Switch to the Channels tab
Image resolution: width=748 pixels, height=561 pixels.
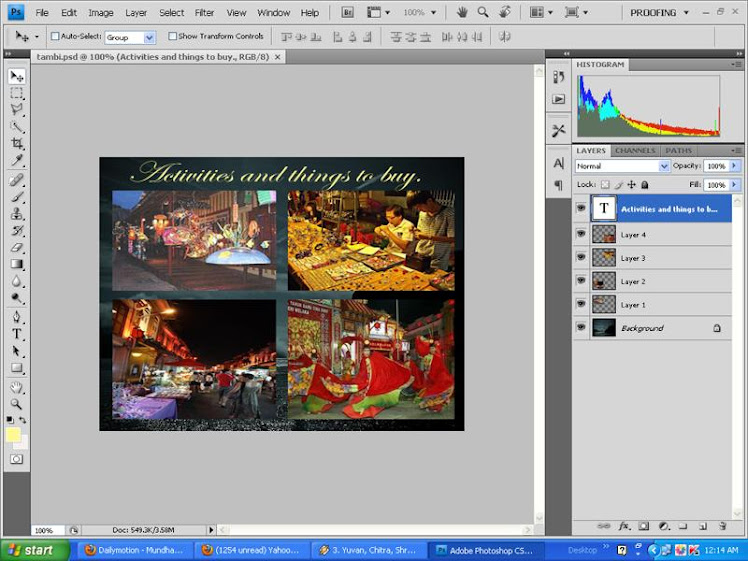click(x=635, y=150)
